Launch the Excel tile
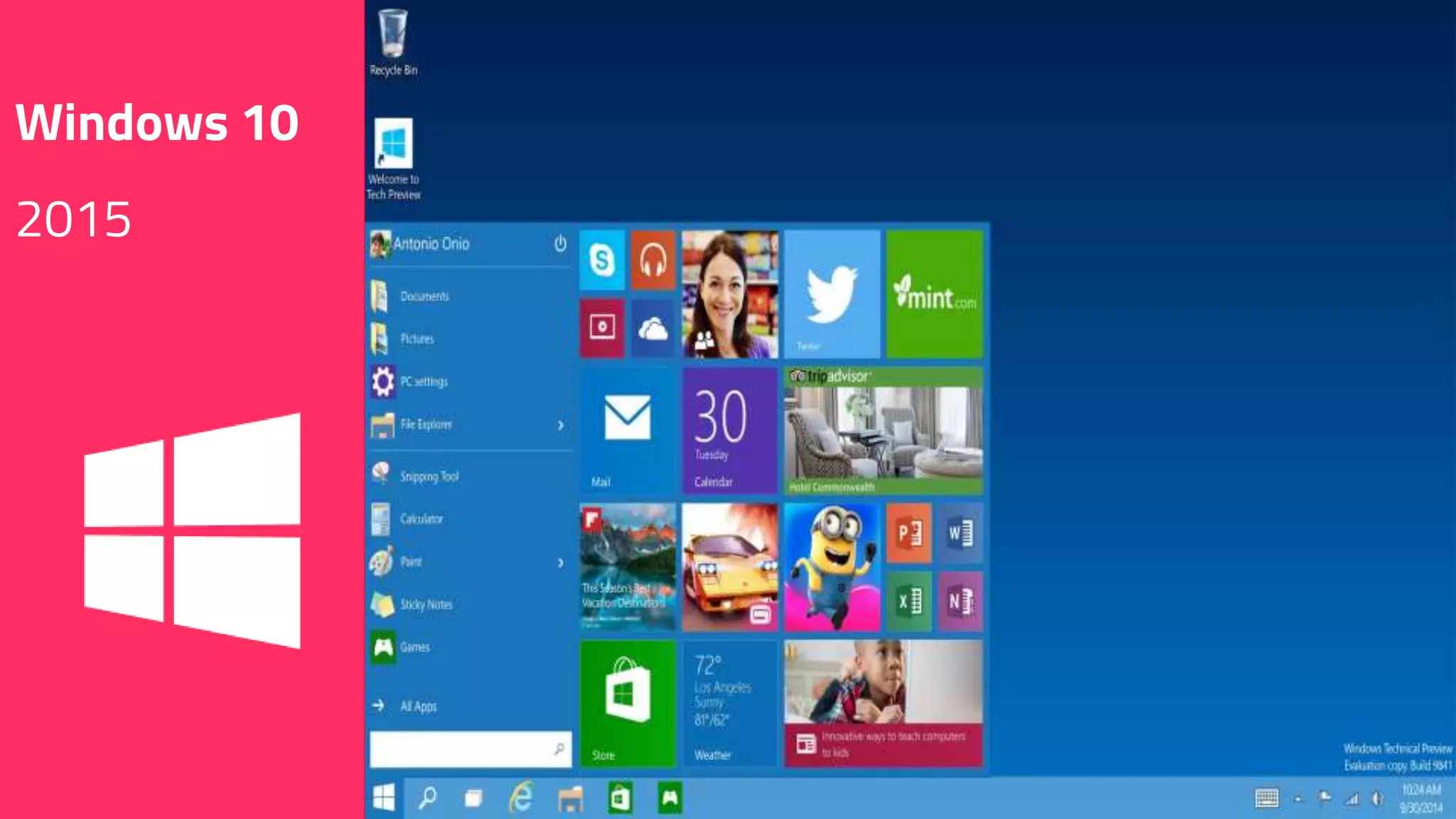This screenshot has height=819, width=1456. (x=909, y=601)
